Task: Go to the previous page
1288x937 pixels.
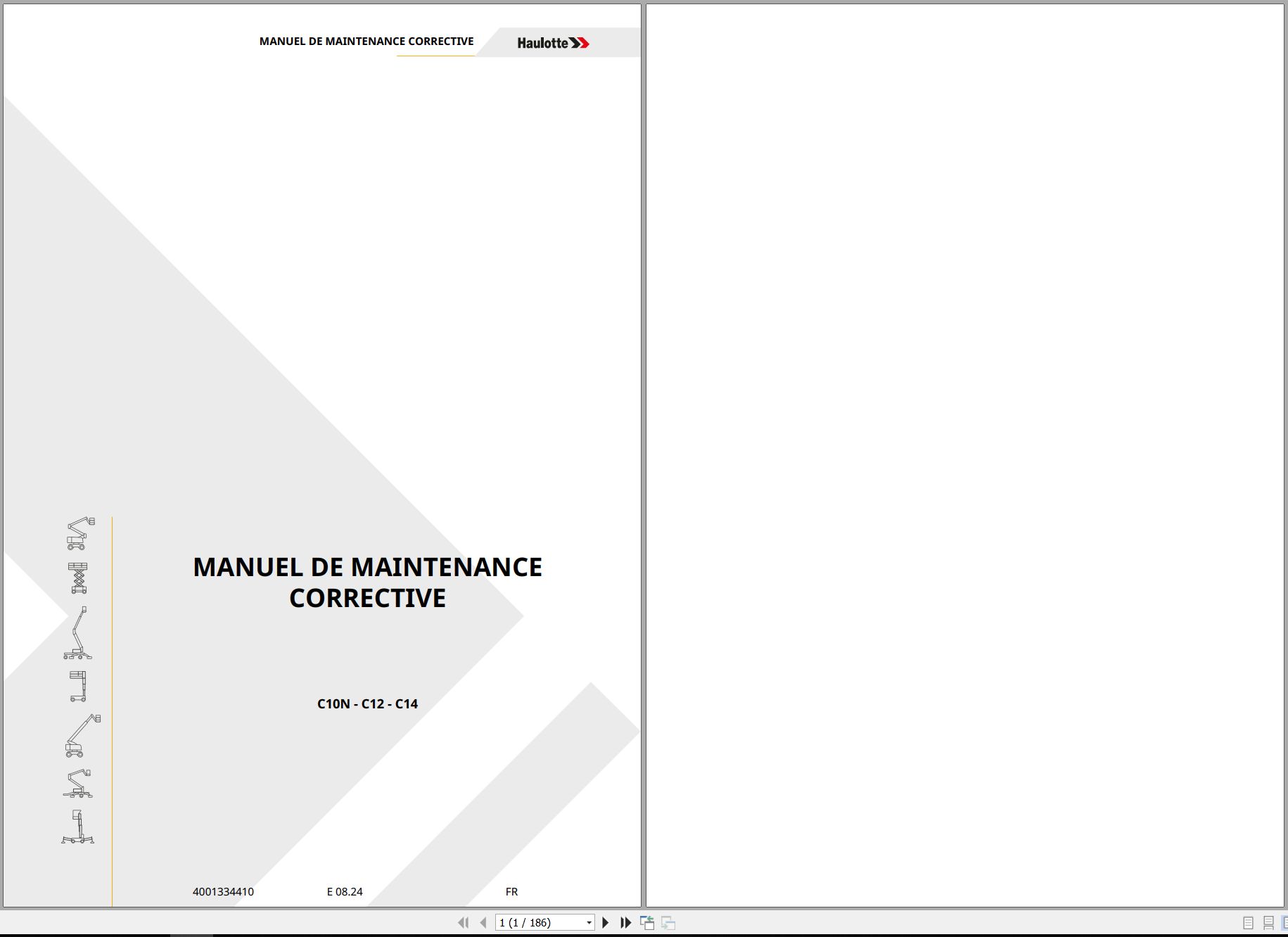Action: pos(483,922)
